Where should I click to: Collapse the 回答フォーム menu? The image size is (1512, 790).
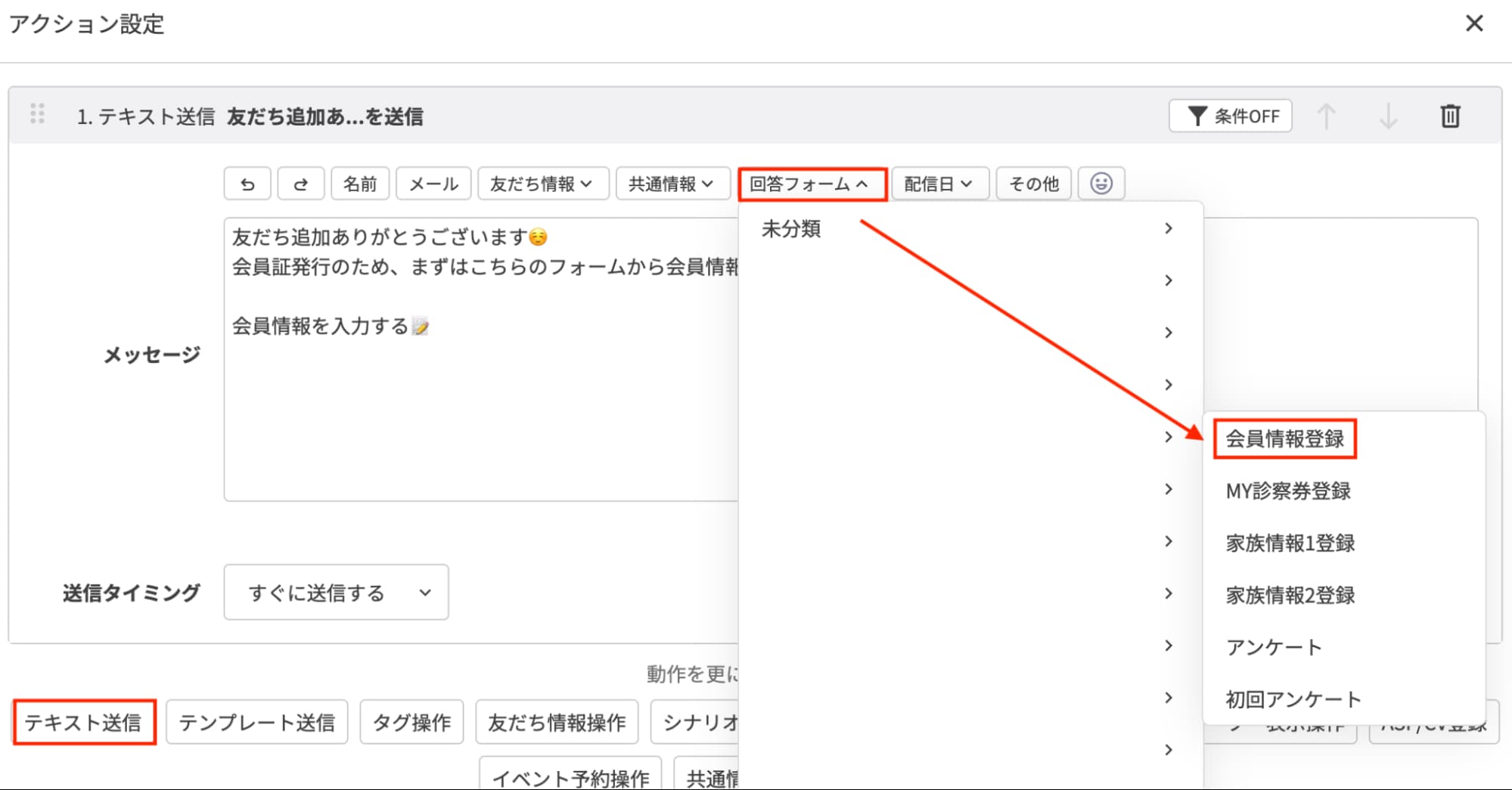tap(812, 183)
